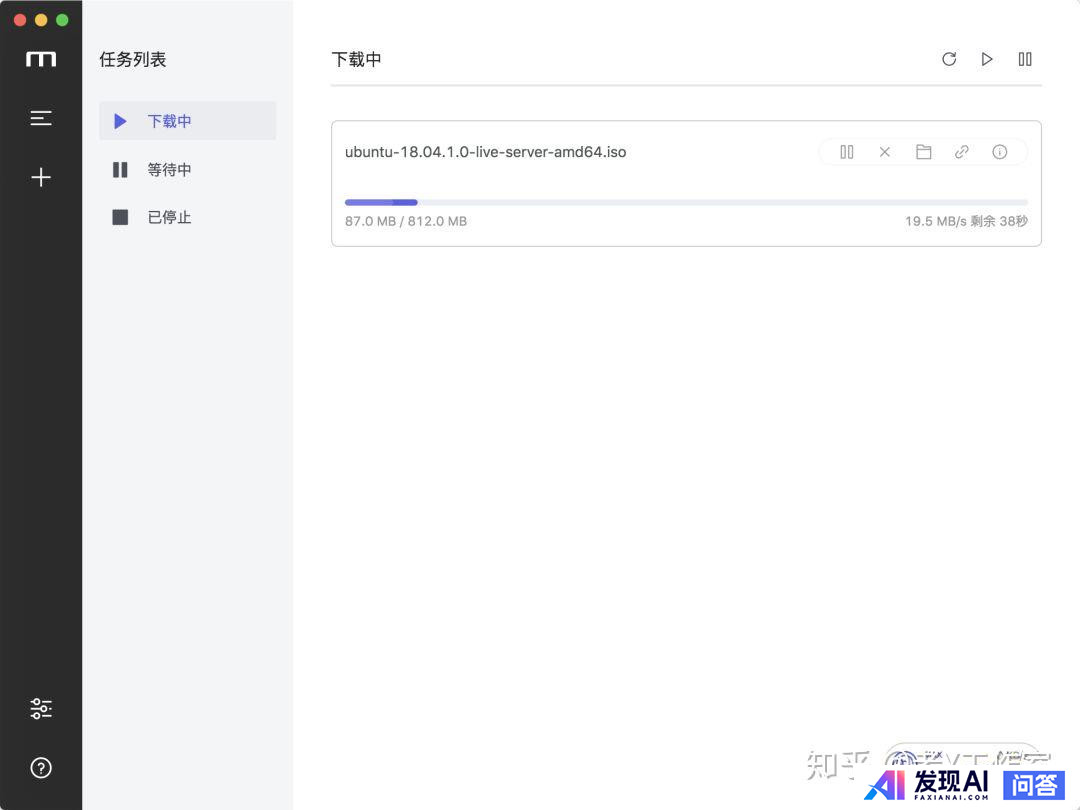Pause the ubuntu ISO download
Screen dimensions: 1080x810
847,152
